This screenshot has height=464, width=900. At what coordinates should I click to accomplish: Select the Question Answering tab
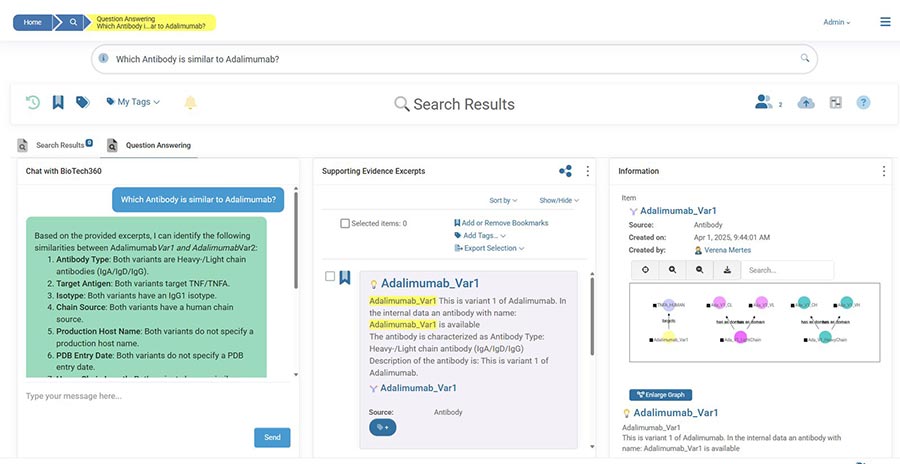pyautogui.click(x=149, y=145)
